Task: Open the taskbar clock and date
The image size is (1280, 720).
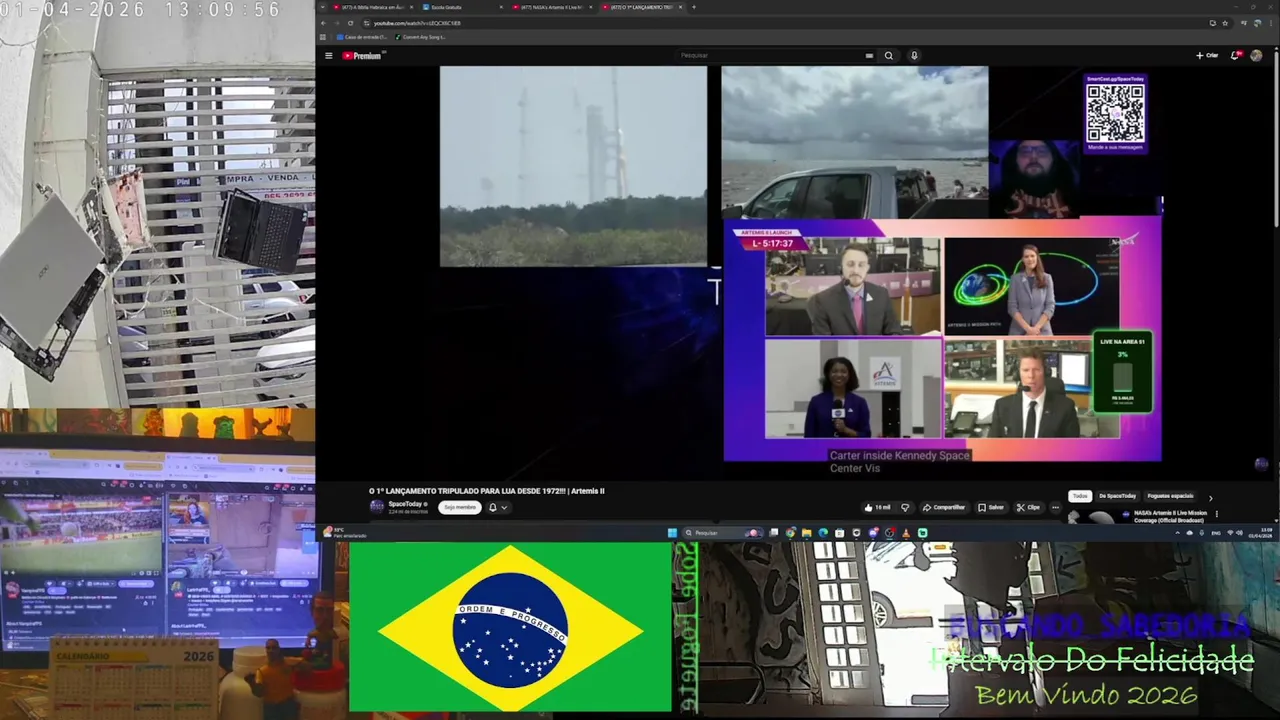Action: click(x=1262, y=533)
